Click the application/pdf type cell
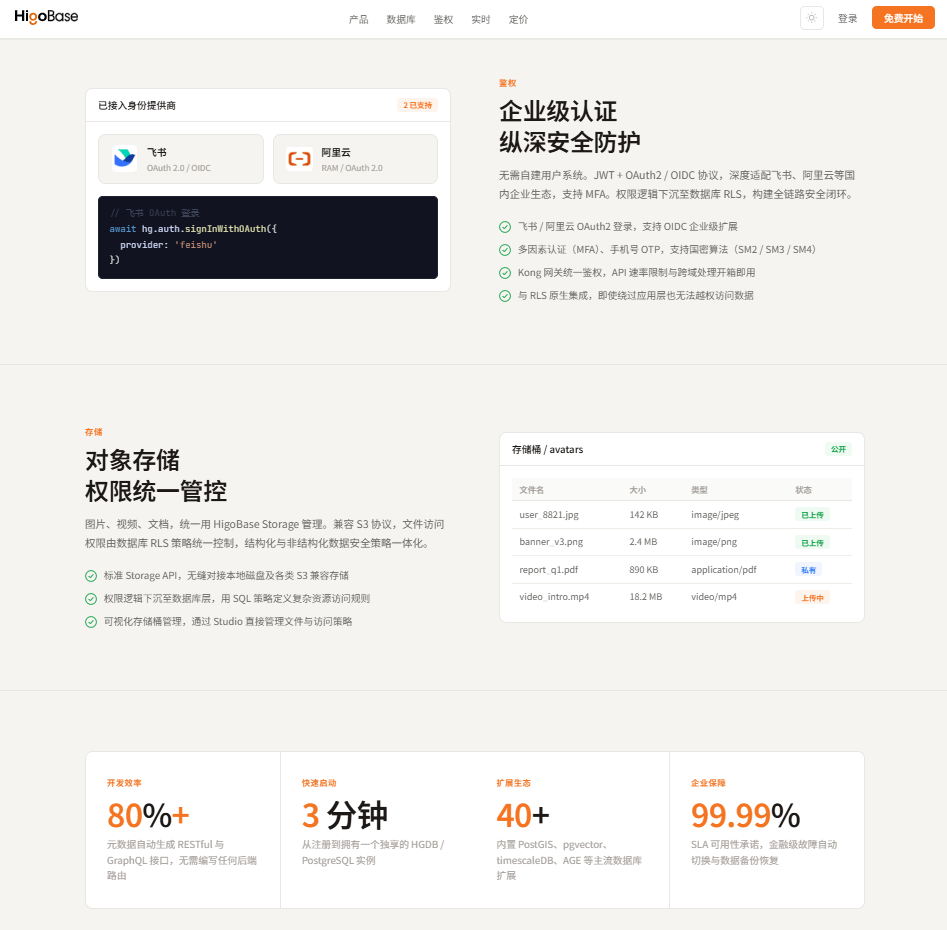The image size is (947, 930). tap(724, 569)
